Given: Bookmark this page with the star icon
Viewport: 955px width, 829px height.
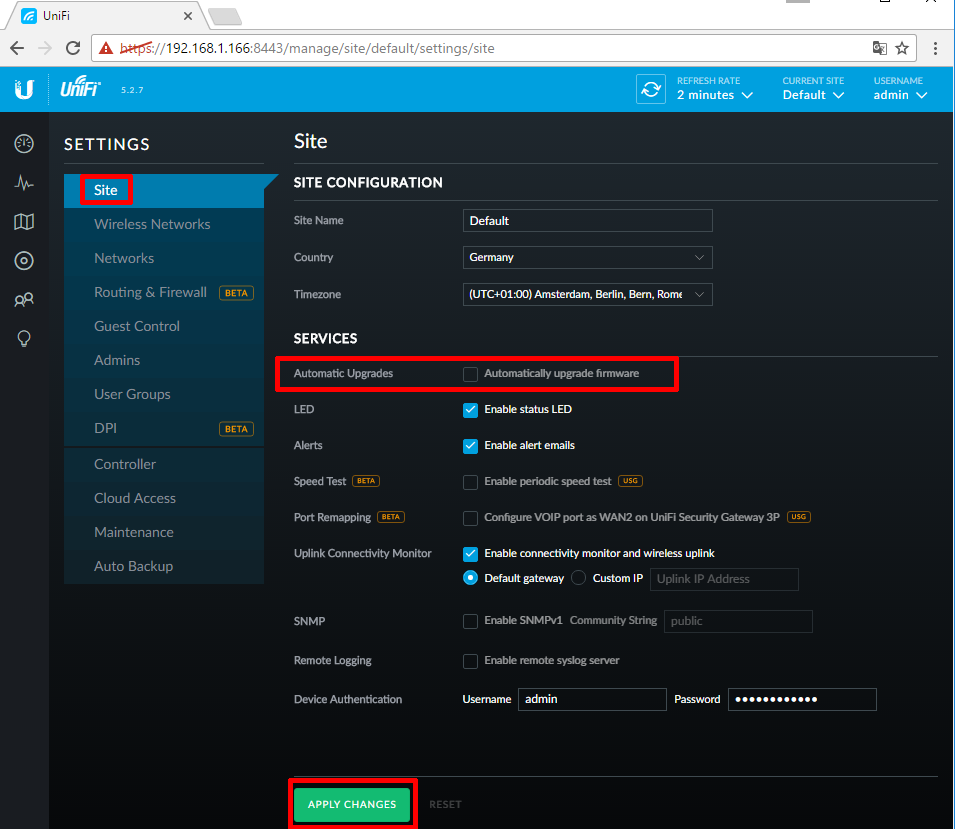Looking at the screenshot, I should point(902,48).
